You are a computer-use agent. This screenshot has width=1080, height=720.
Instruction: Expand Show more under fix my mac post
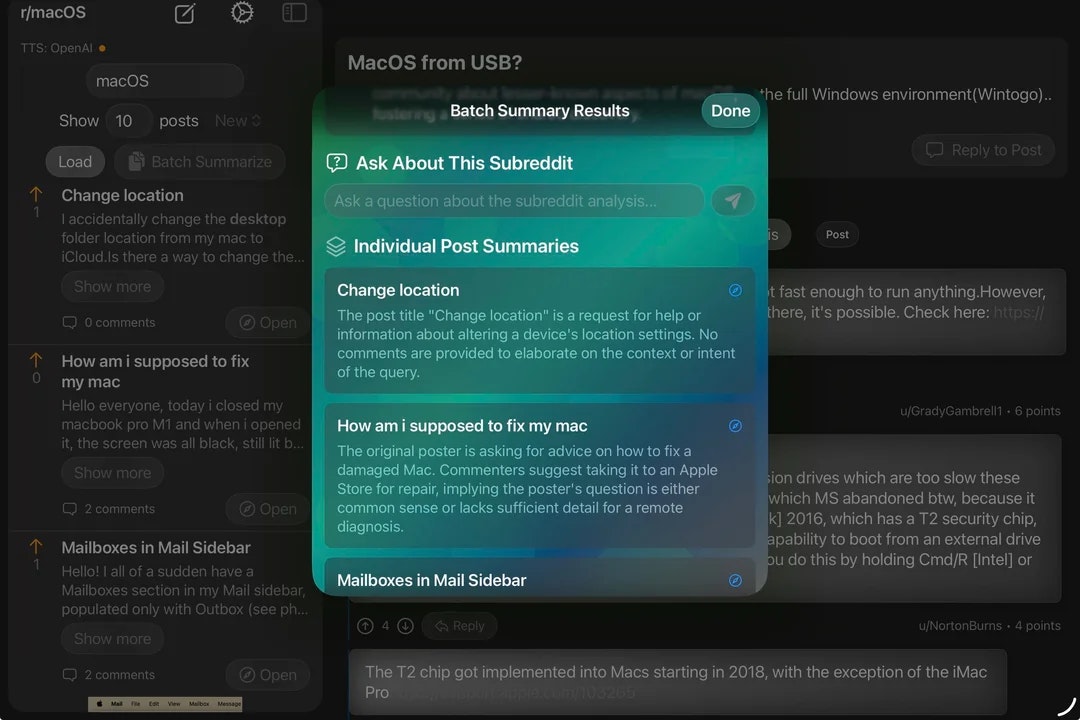pos(112,473)
